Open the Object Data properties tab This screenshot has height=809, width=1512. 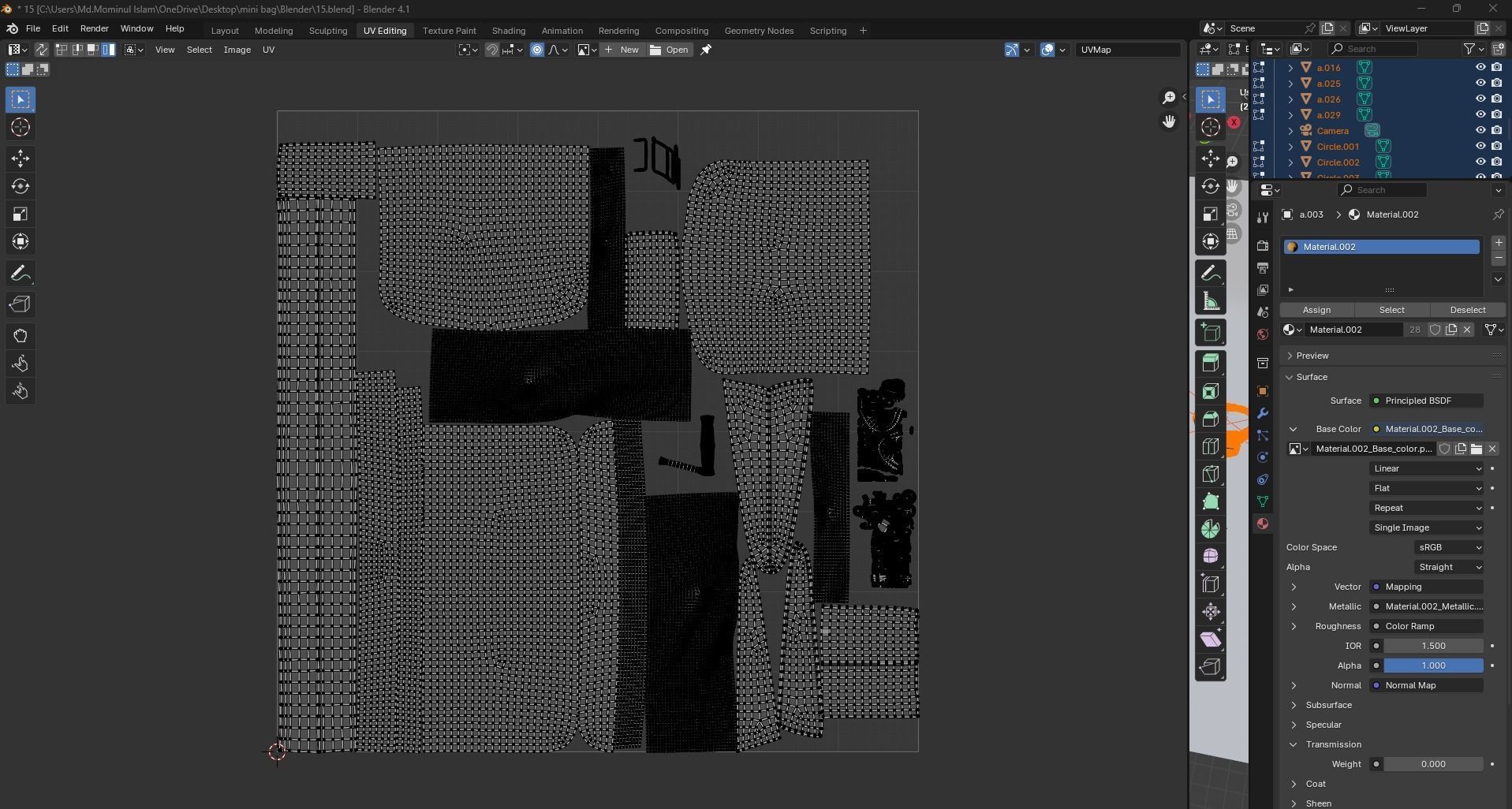click(1263, 501)
